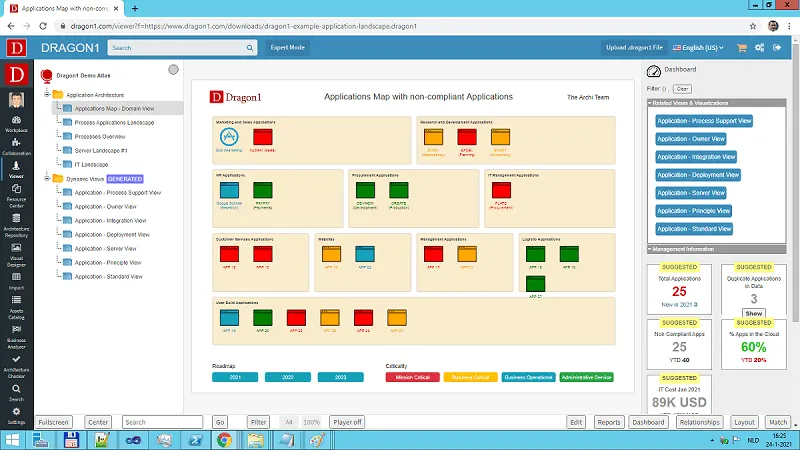
Task: Click Application - Owner View dashboard button
Action: (x=691, y=139)
